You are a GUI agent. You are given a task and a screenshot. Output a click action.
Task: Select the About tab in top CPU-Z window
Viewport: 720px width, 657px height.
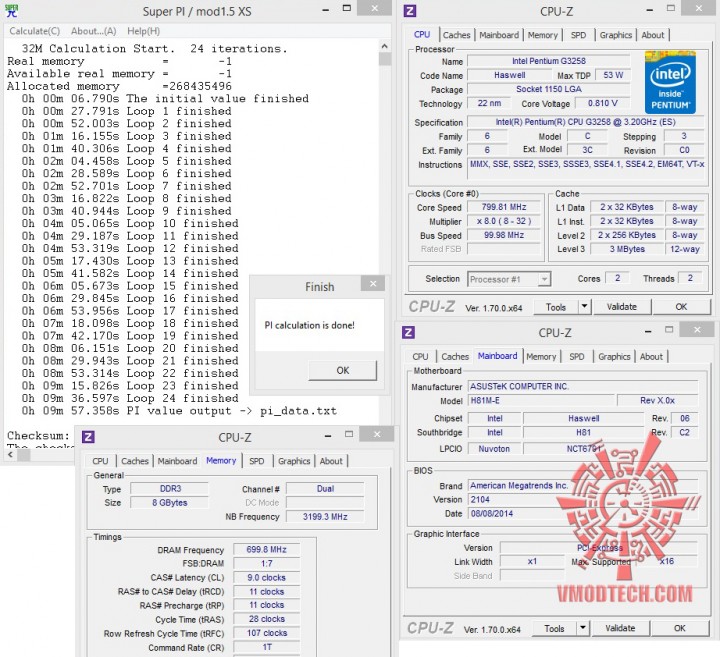[x=652, y=35]
